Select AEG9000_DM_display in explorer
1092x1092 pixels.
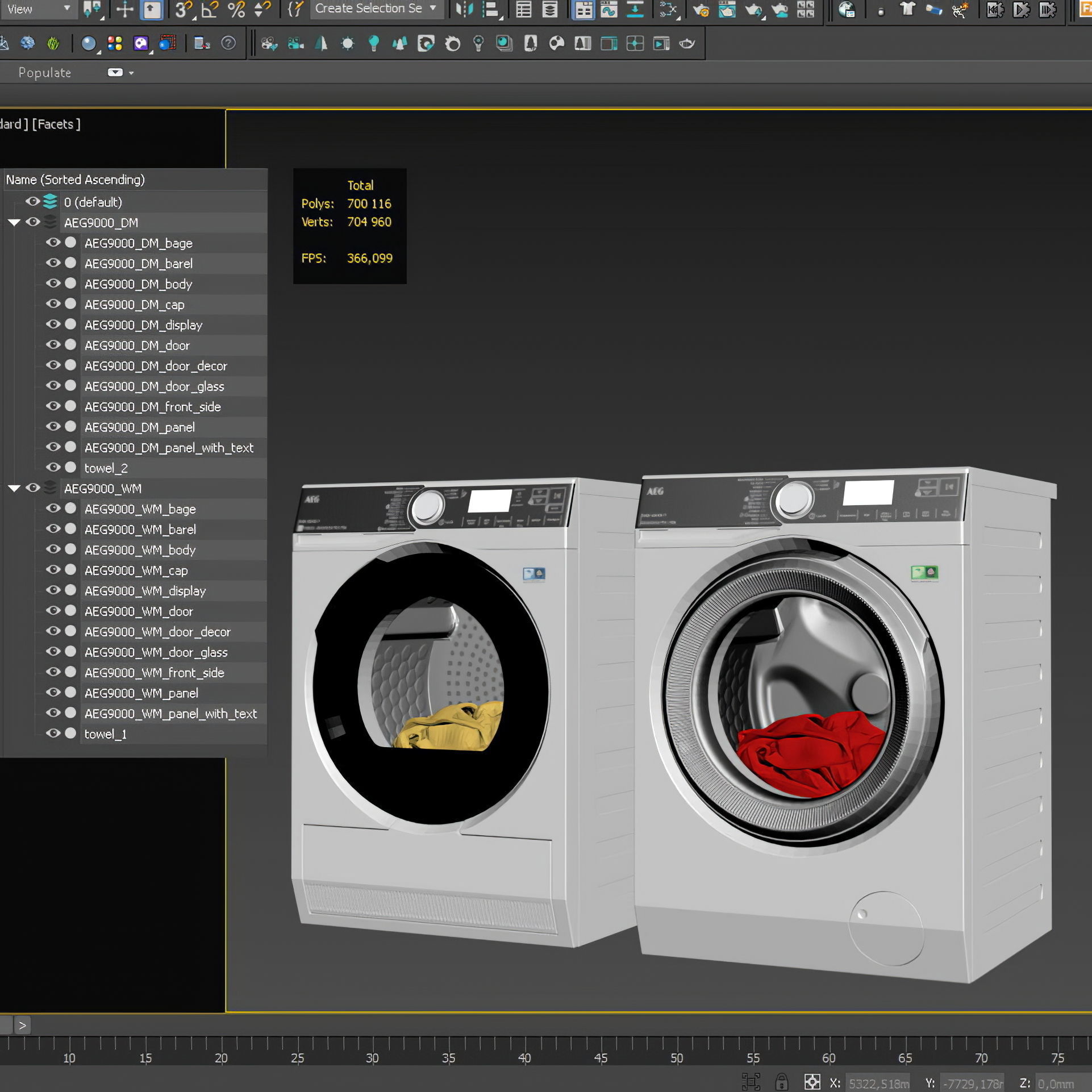[143, 325]
